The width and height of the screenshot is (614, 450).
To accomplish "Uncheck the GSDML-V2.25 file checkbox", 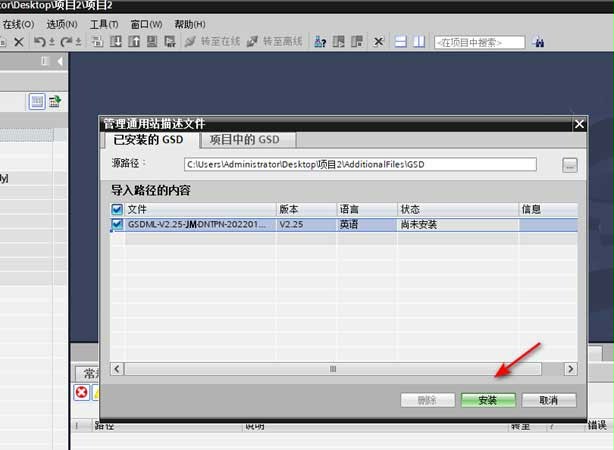I will pyautogui.click(x=117, y=225).
